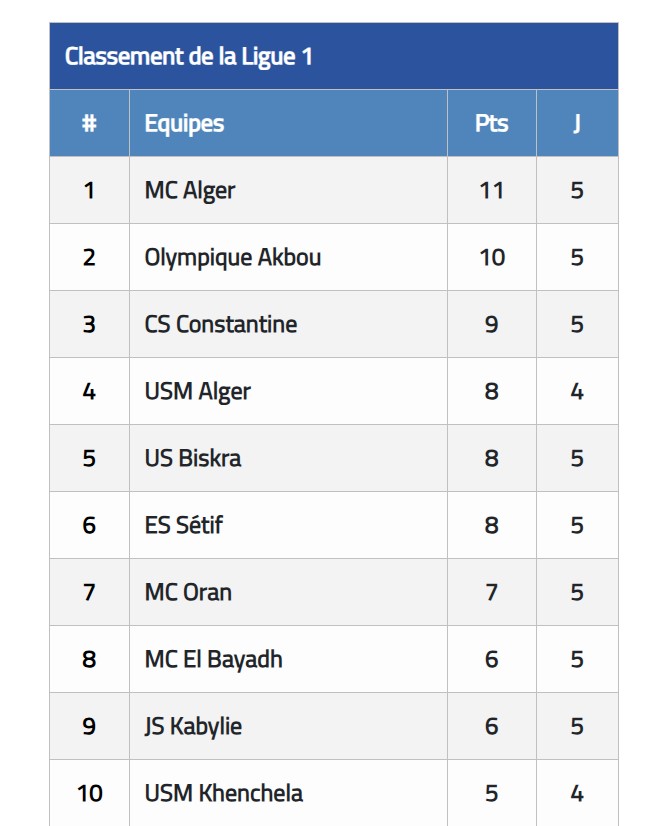The height and width of the screenshot is (826, 667).
Task: Click MC Alger's 11 points value
Action: (x=492, y=191)
